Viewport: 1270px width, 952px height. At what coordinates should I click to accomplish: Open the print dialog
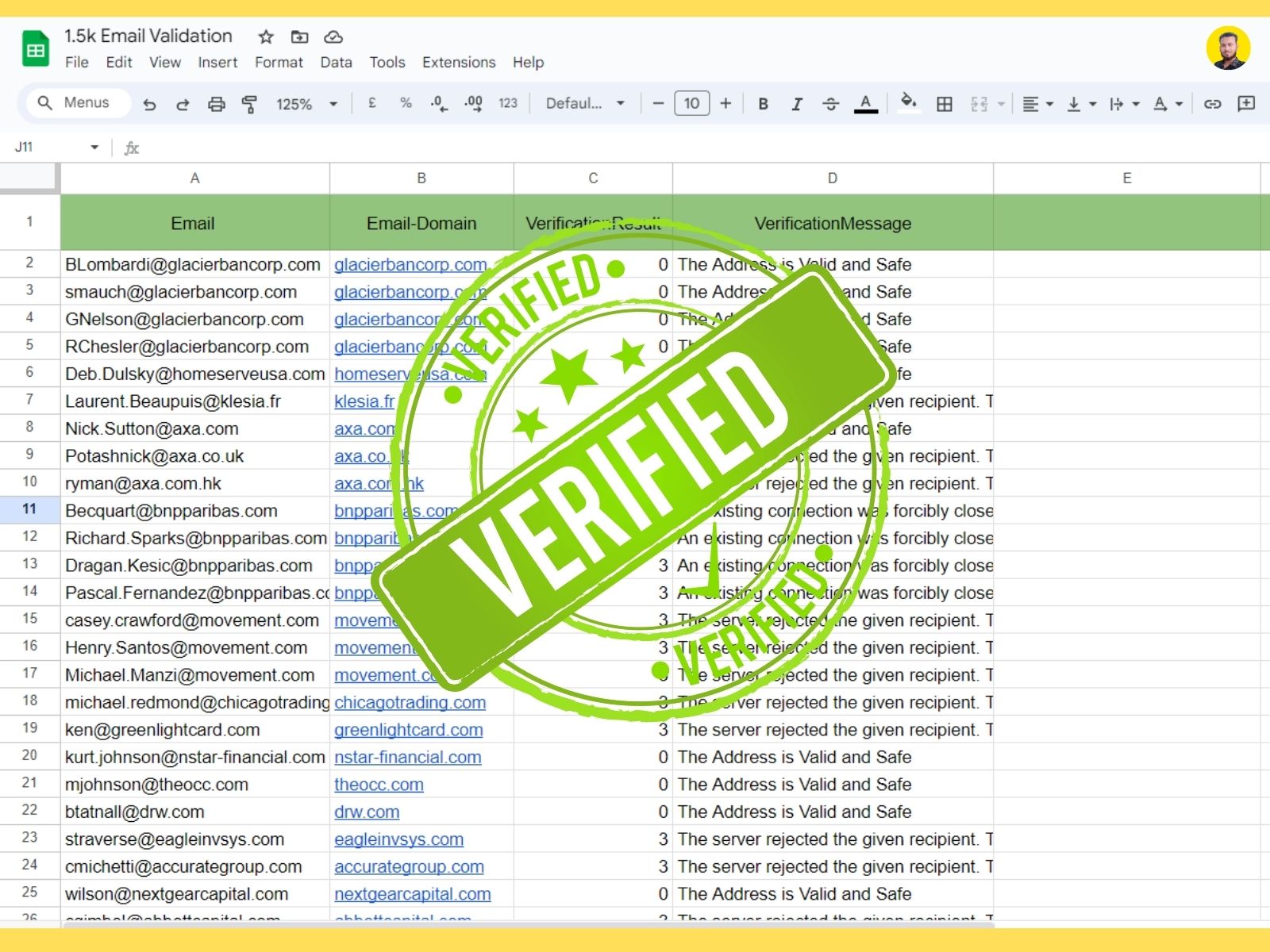click(216, 103)
